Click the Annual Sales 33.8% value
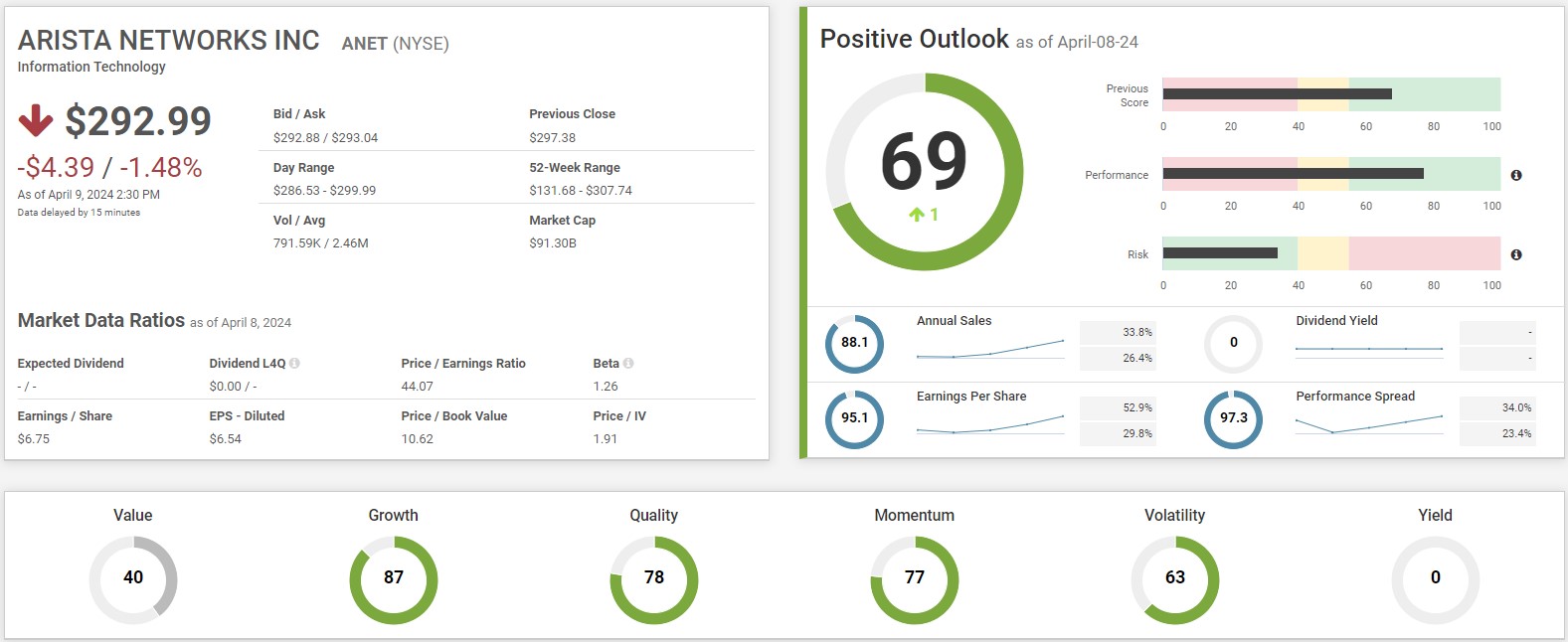The image size is (1568, 642). coord(1137,332)
